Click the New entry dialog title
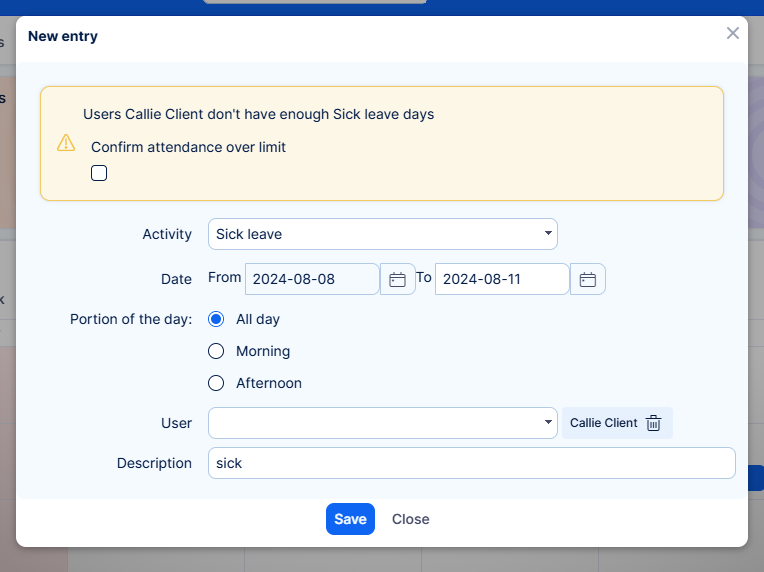The width and height of the screenshot is (764, 572). coord(63,36)
